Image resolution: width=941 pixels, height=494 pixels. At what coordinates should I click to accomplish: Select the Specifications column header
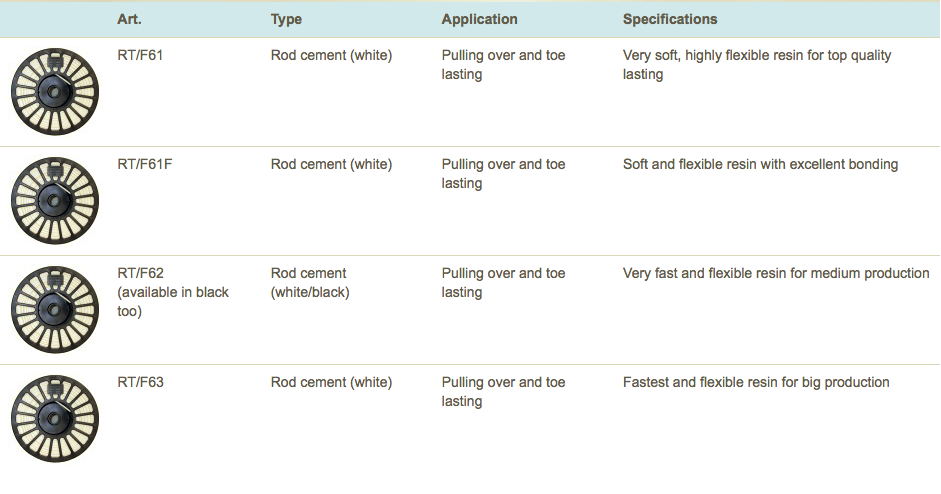click(670, 19)
